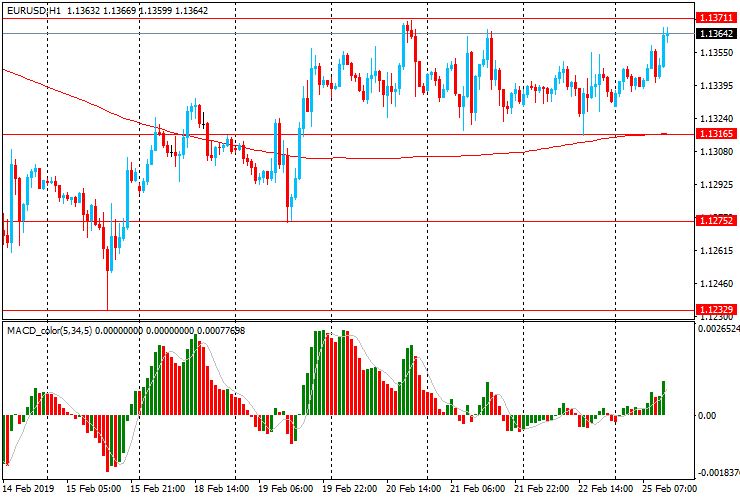Click the 1.12925 price axis value
Screen dimensions: 740x500
click(714, 185)
